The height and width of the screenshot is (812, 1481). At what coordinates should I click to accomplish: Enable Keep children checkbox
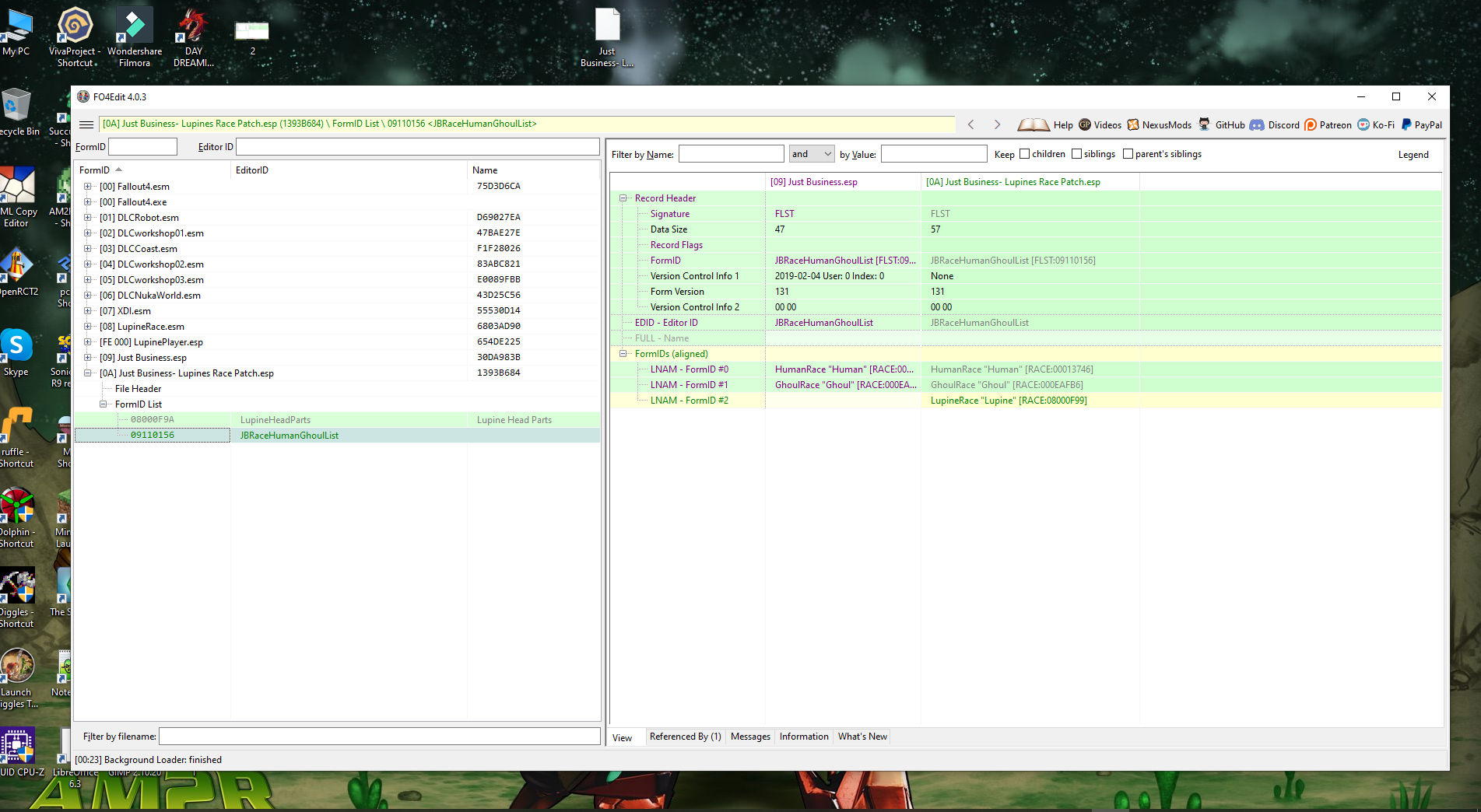click(1025, 154)
